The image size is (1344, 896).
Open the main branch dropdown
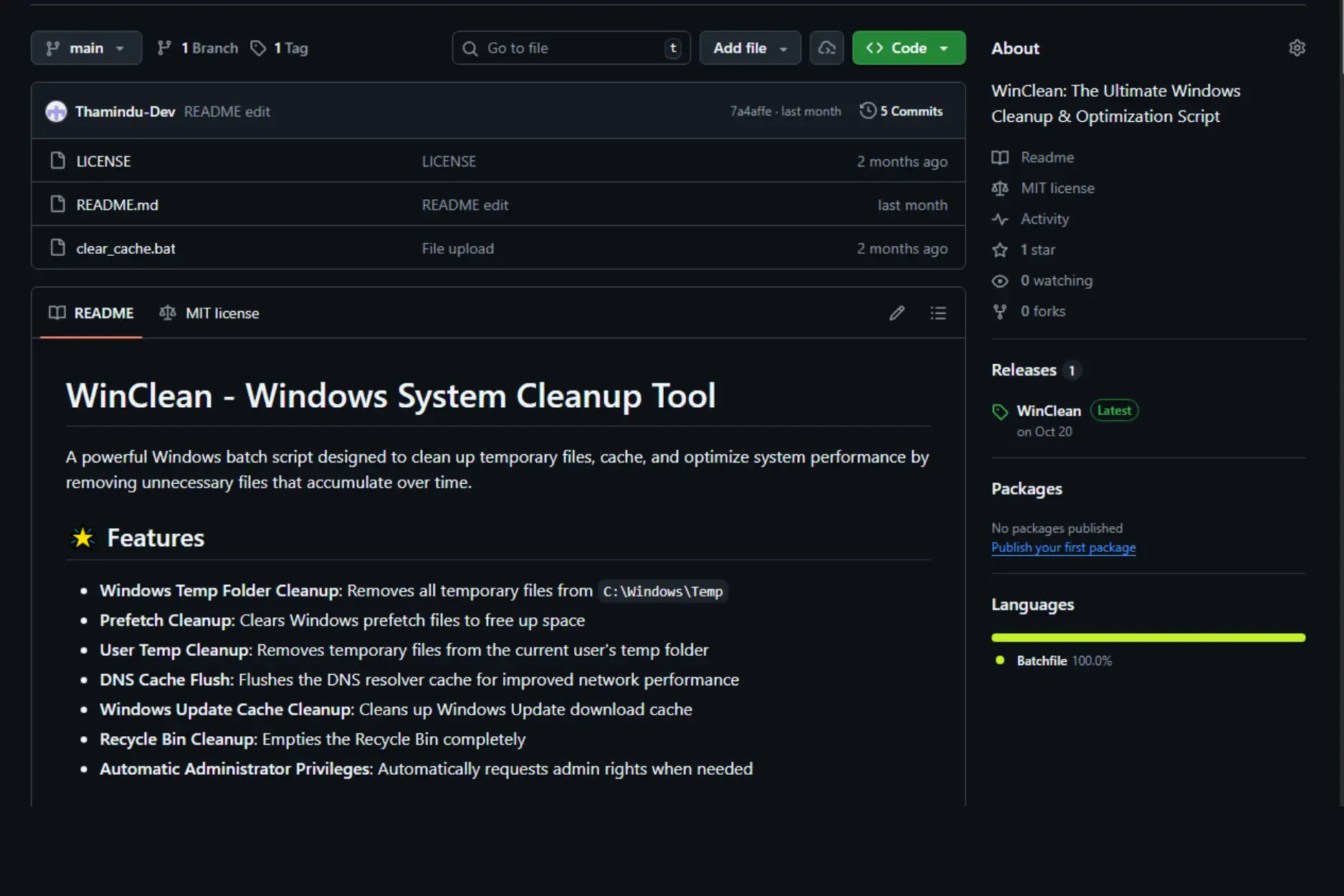click(86, 47)
